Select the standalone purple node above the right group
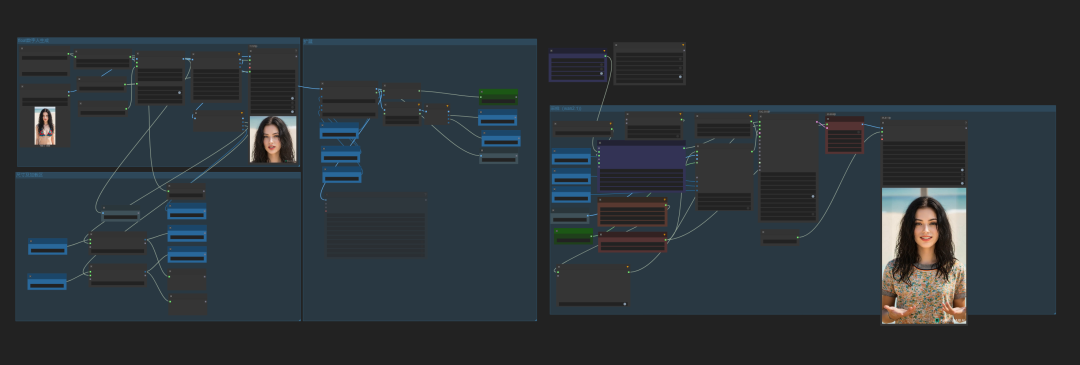The height and width of the screenshot is (365, 1080). (578, 65)
